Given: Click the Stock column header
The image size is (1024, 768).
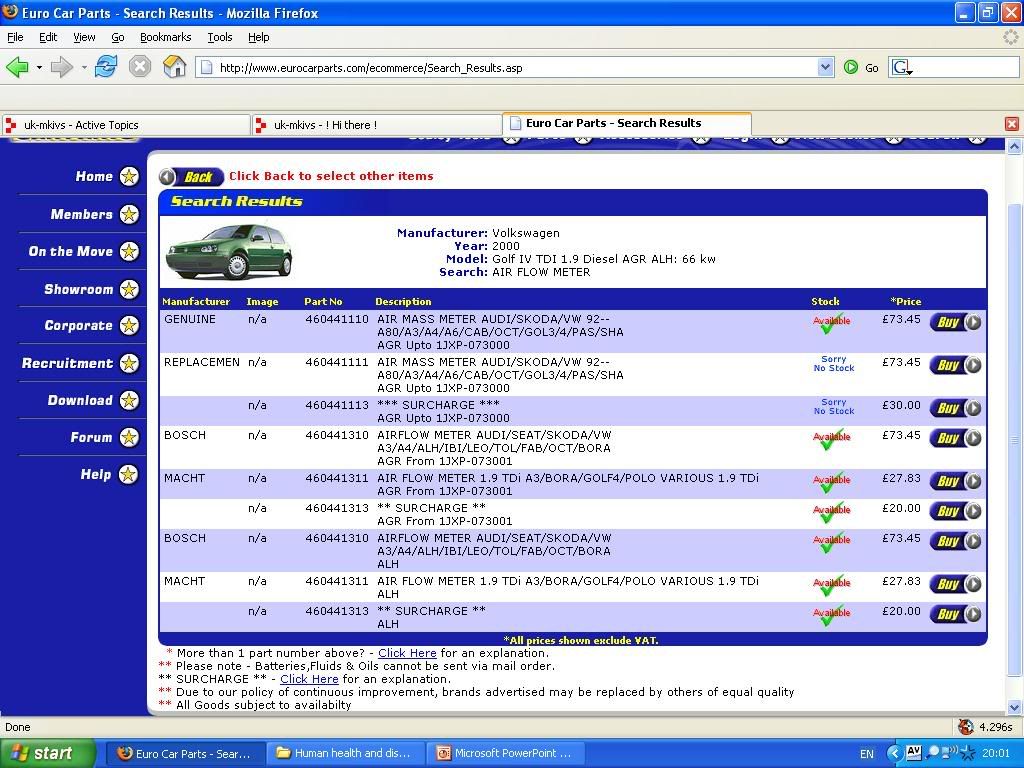Looking at the screenshot, I should point(825,302).
